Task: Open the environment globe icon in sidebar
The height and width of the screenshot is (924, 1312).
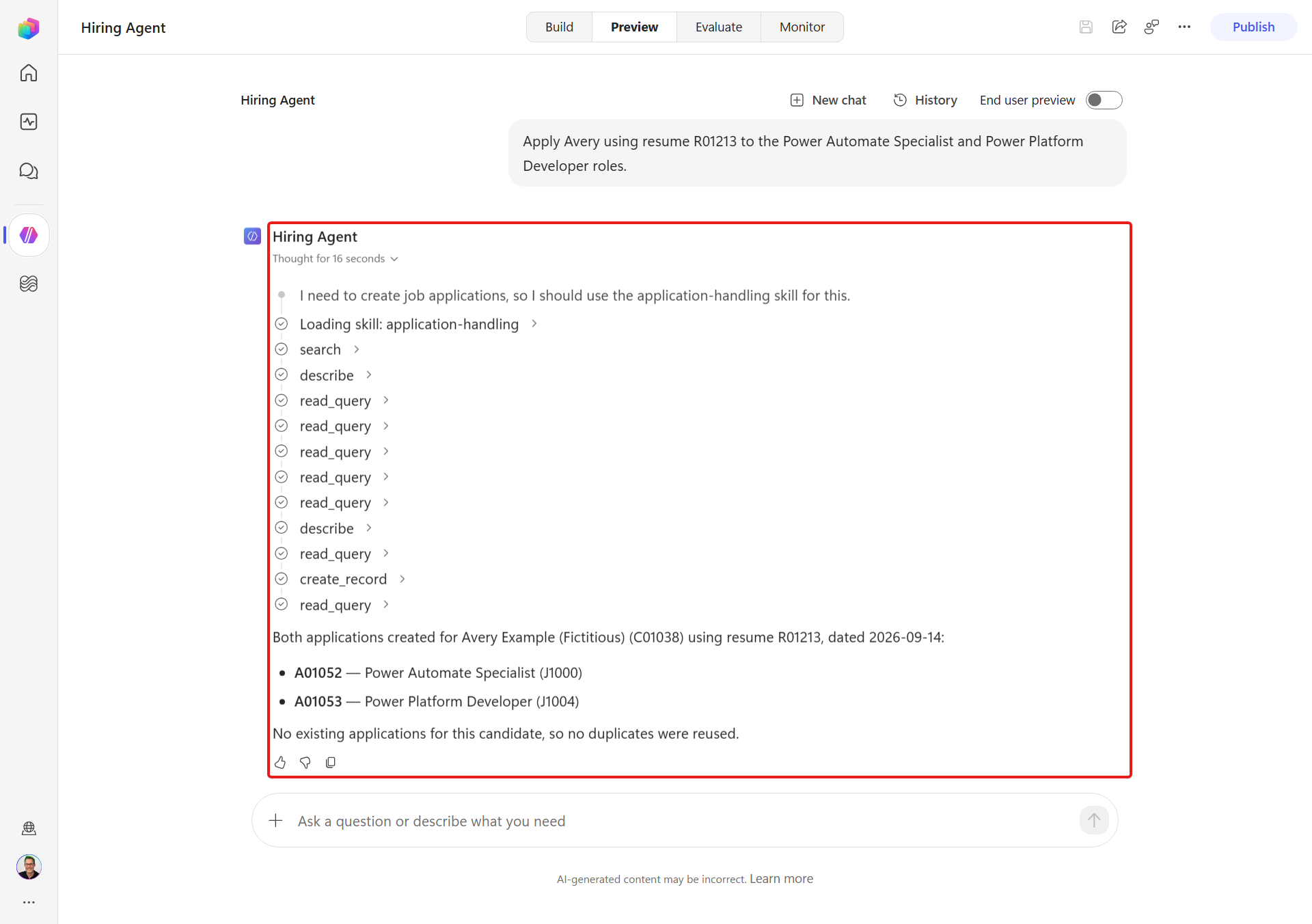Action: [x=29, y=828]
